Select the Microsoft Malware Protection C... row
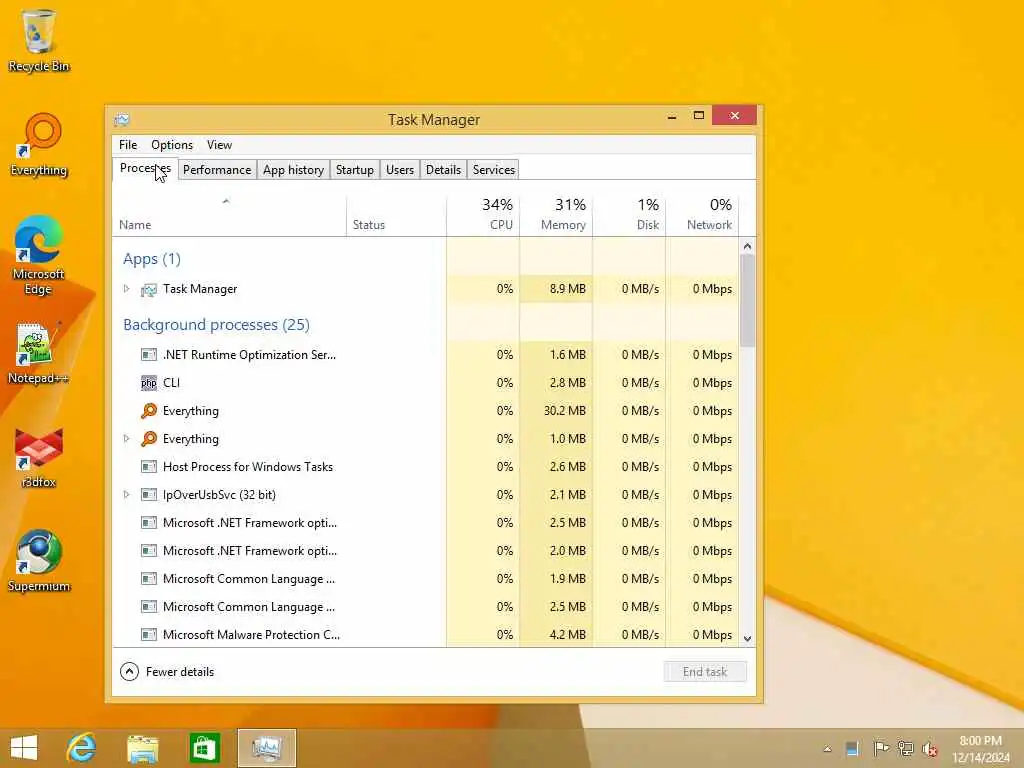 point(426,635)
